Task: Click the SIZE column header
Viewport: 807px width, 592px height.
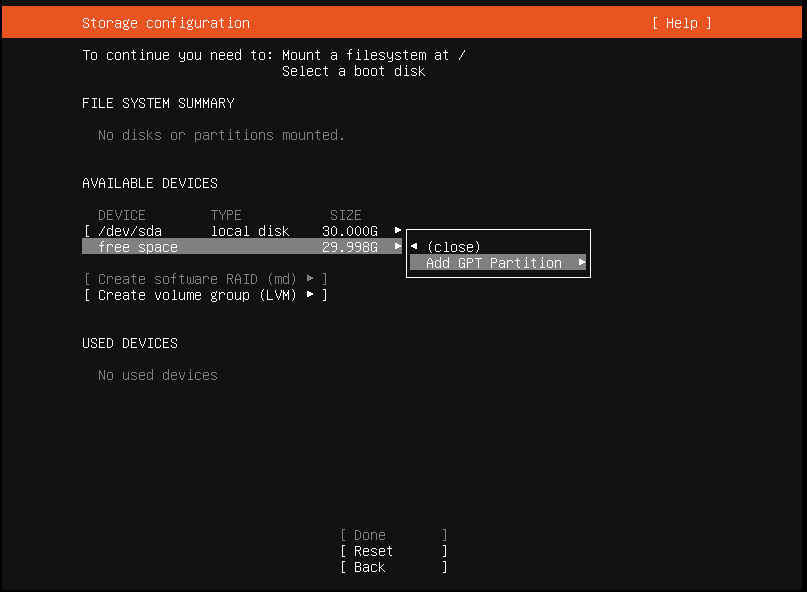Action: 345,215
